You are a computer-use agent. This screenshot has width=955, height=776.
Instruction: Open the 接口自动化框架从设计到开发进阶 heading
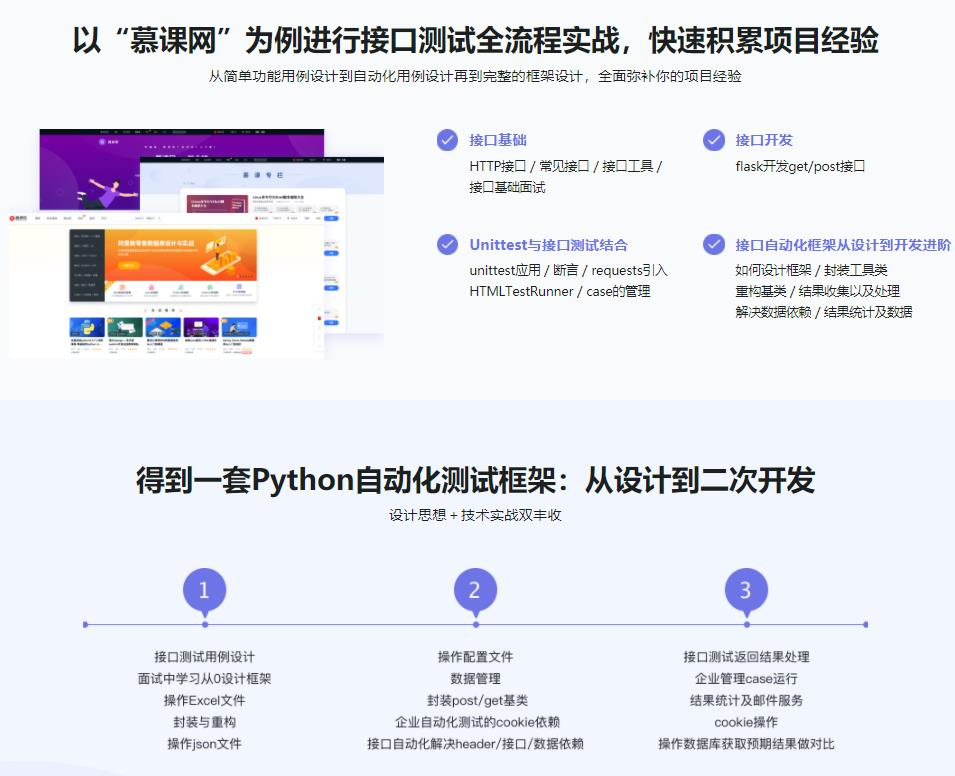tap(843, 245)
